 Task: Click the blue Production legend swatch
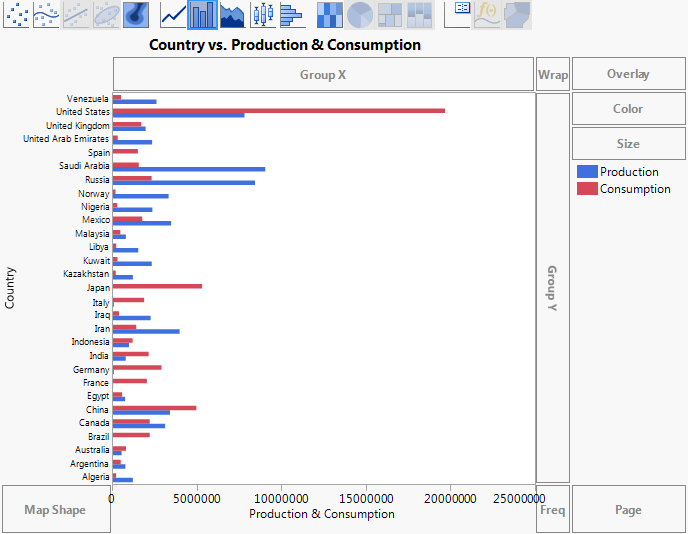[x=587, y=172]
